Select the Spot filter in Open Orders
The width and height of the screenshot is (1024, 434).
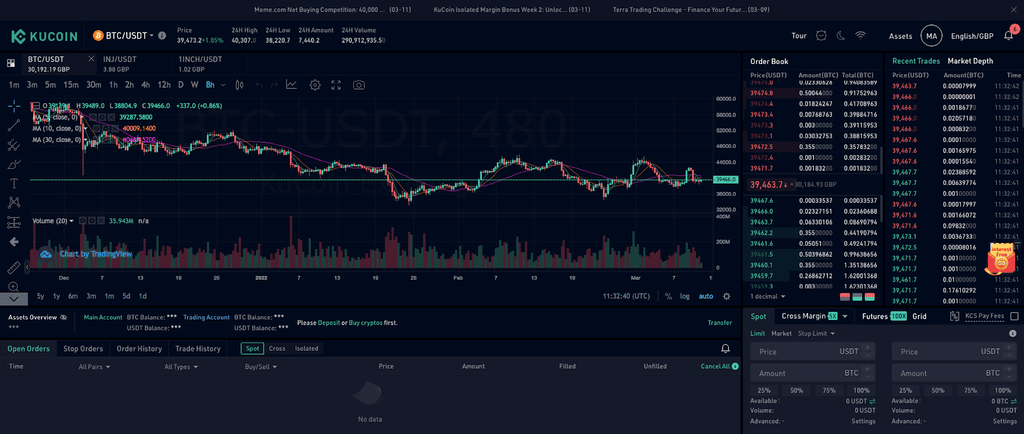pos(252,349)
